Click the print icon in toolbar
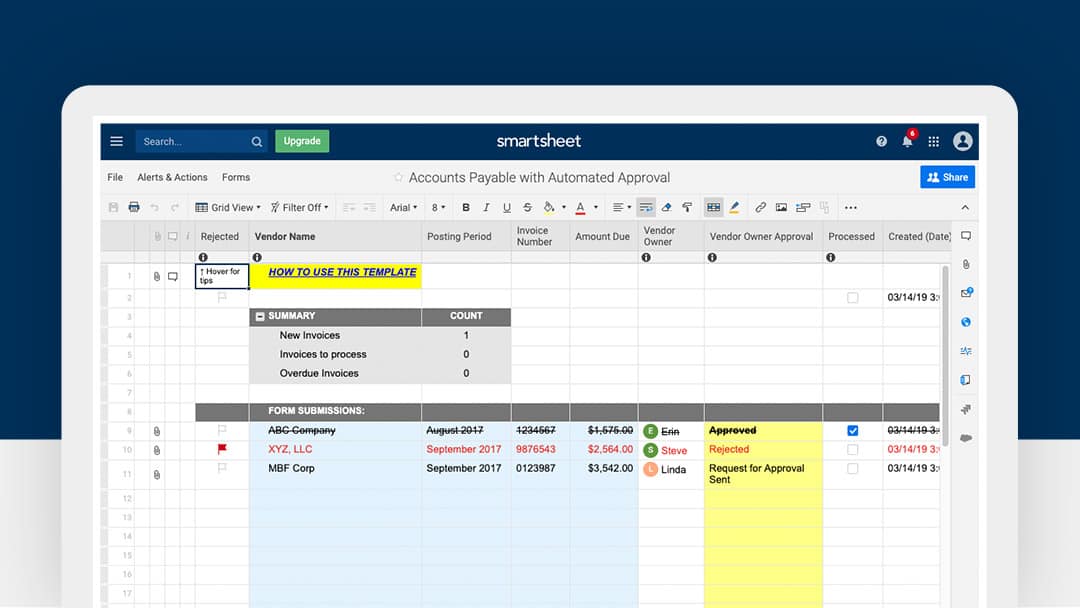 click(x=134, y=208)
